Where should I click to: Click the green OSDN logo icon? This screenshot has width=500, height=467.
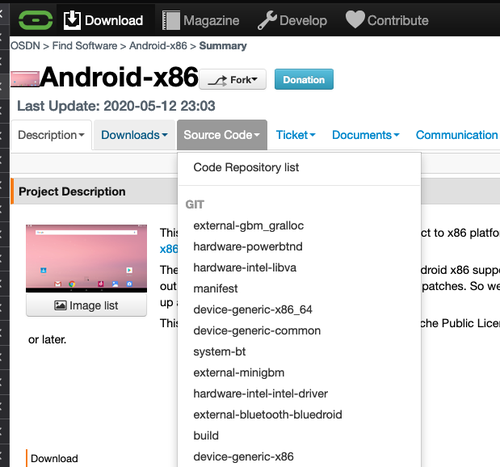click(x=36, y=20)
